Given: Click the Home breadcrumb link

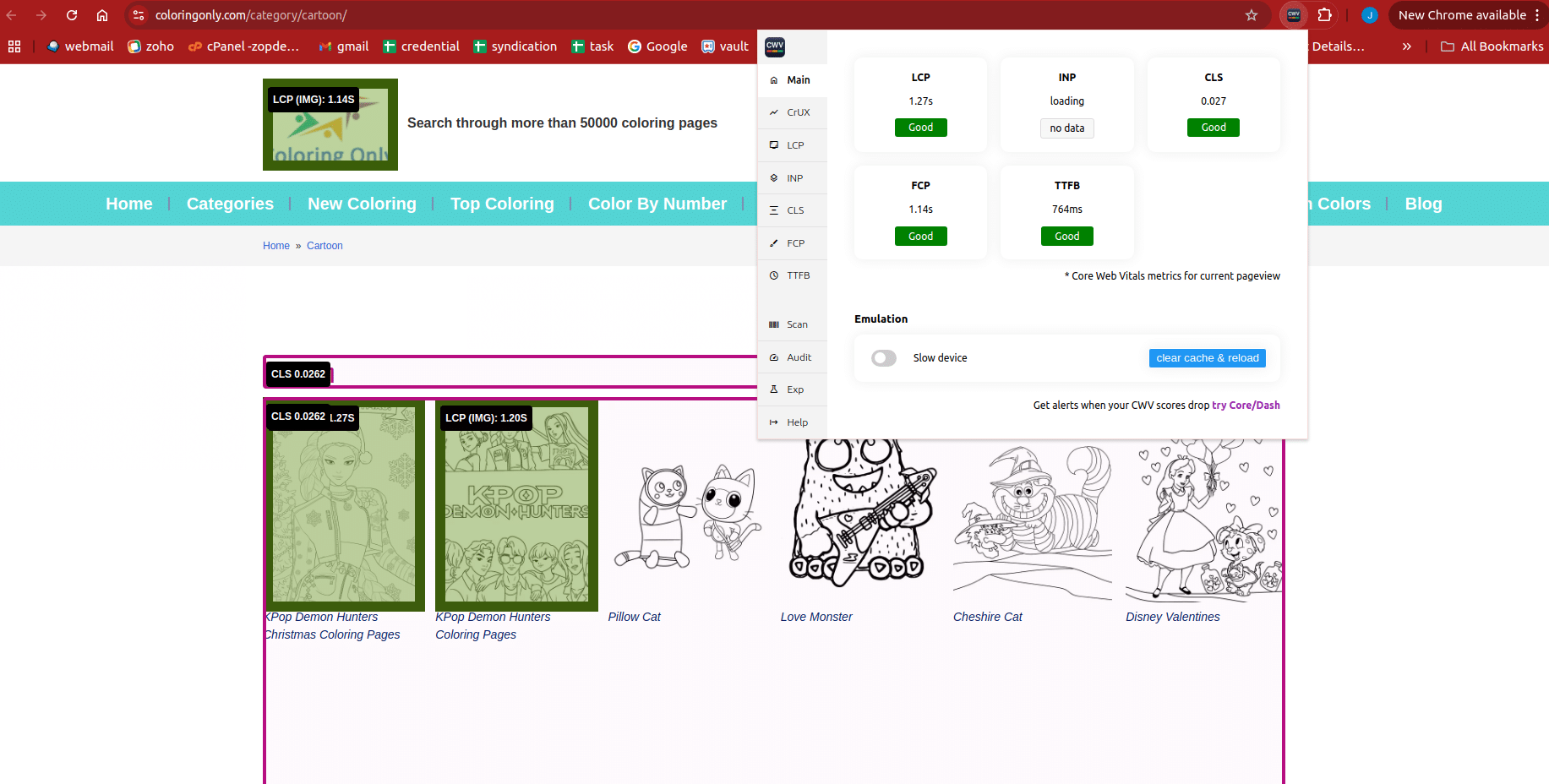Looking at the screenshot, I should (275, 246).
